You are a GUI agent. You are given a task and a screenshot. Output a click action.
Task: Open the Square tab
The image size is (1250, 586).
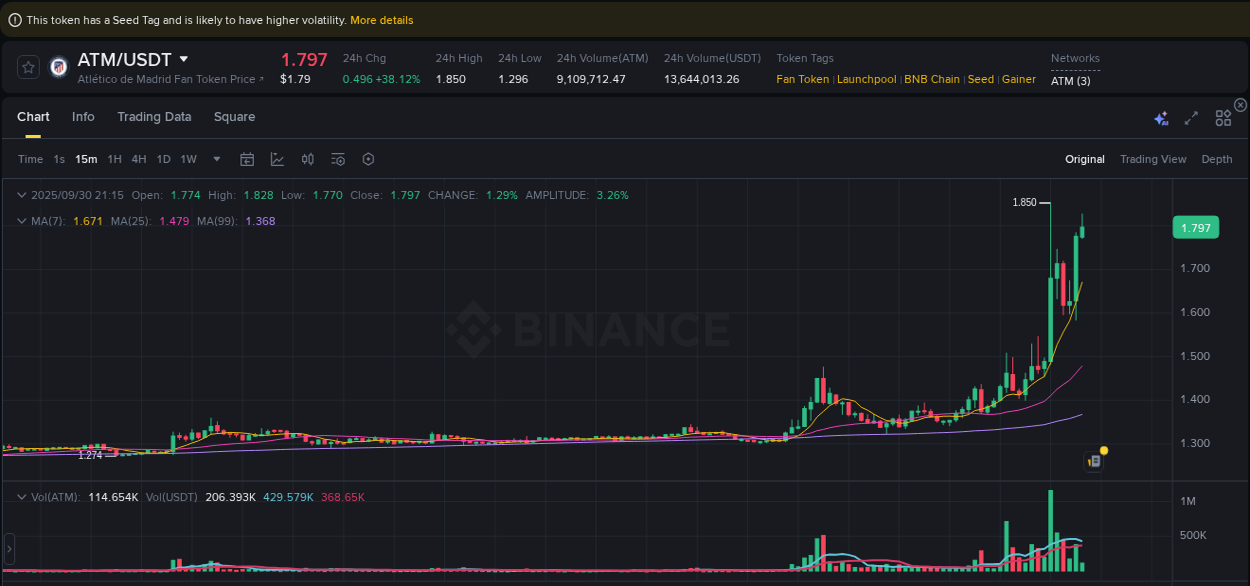pos(234,117)
